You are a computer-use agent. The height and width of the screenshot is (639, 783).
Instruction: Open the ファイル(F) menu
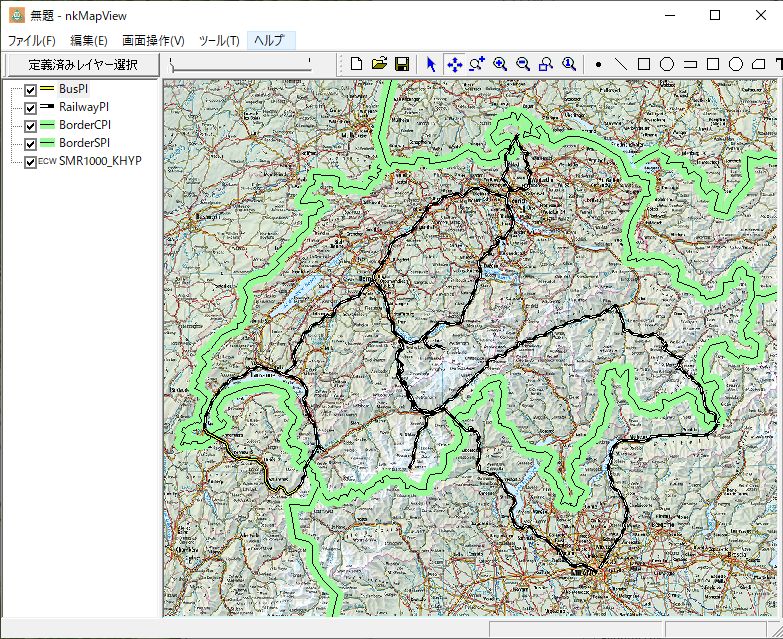point(32,41)
